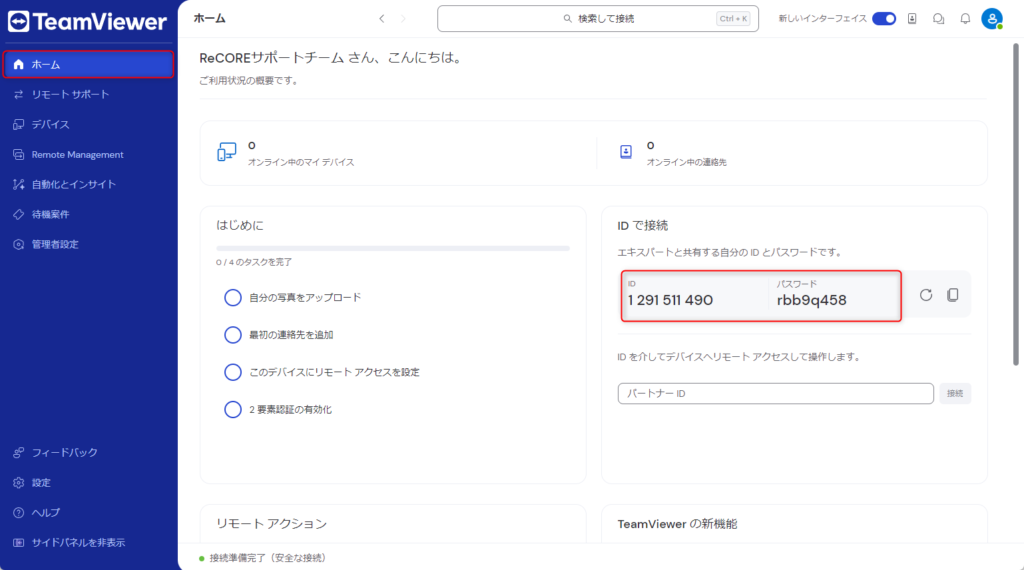Viewport: 1024px width, 570px height.
Task: Navigate back with left arrow
Action: coord(382,19)
